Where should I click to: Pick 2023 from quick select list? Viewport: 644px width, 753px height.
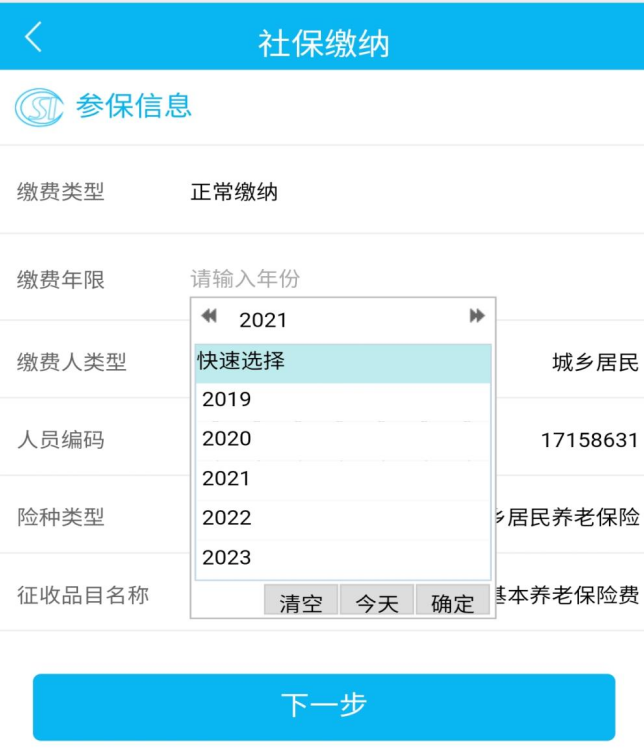click(343, 558)
